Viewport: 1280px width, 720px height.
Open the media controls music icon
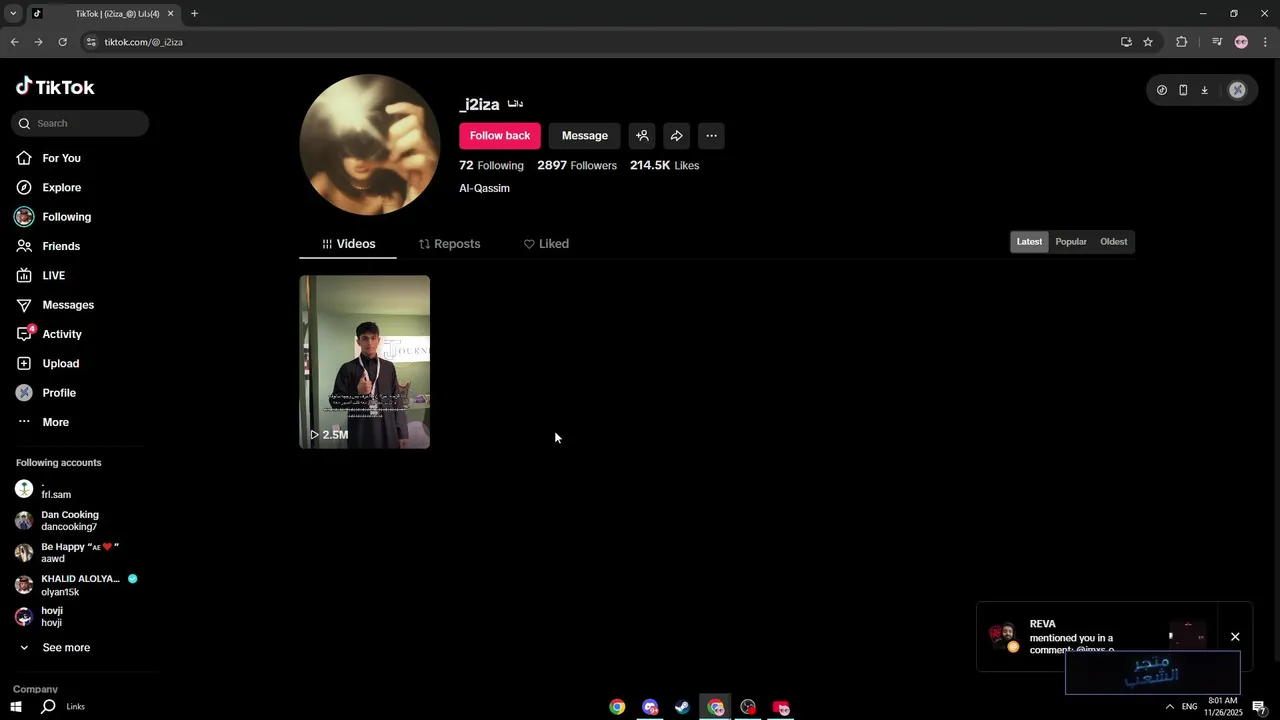[1217, 42]
